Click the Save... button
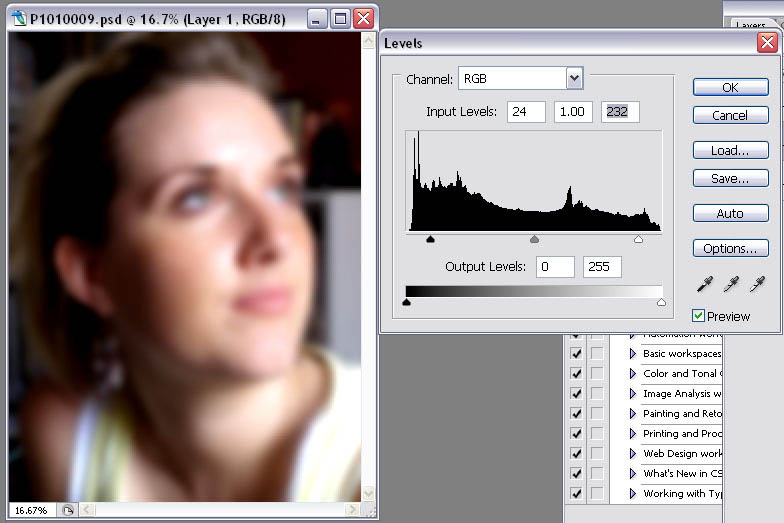The width and height of the screenshot is (784, 523). pyautogui.click(x=730, y=178)
